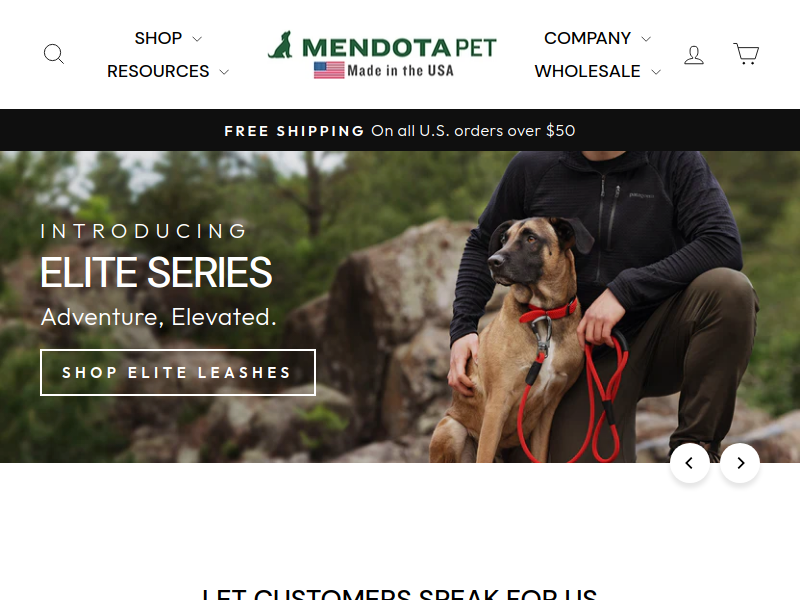
Task: Click the USA flag emblem
Action: pos(329,70)
